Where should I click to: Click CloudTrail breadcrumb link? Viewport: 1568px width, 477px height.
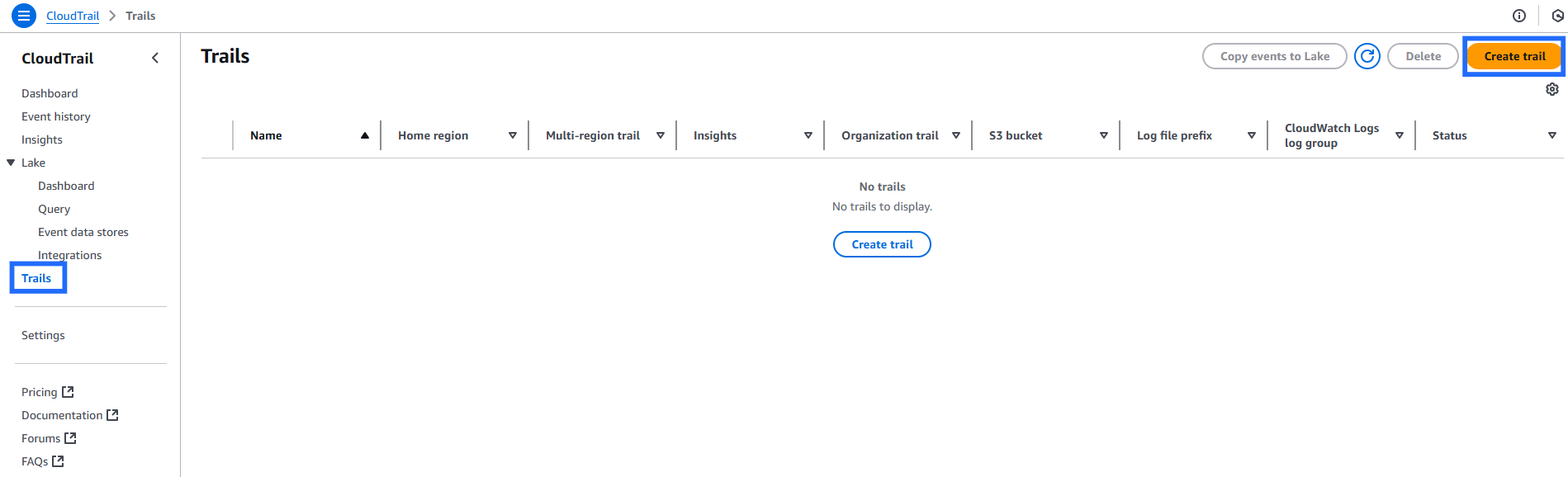(x=73, y=16)
